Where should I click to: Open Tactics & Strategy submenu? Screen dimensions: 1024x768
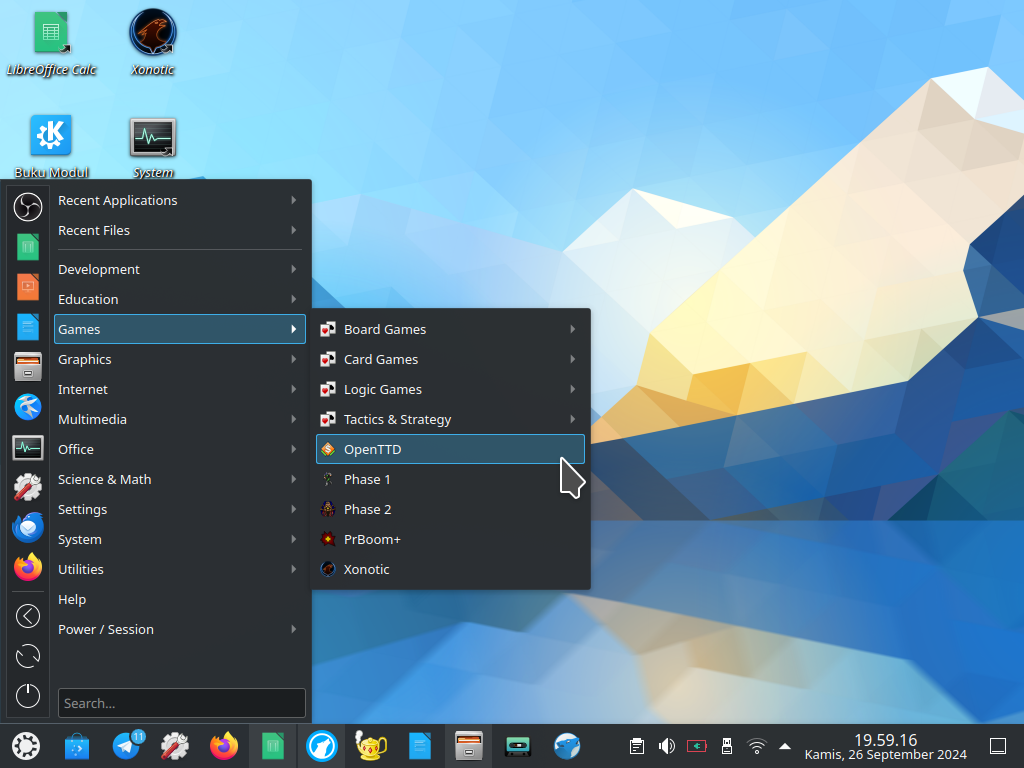coord(451,419)
